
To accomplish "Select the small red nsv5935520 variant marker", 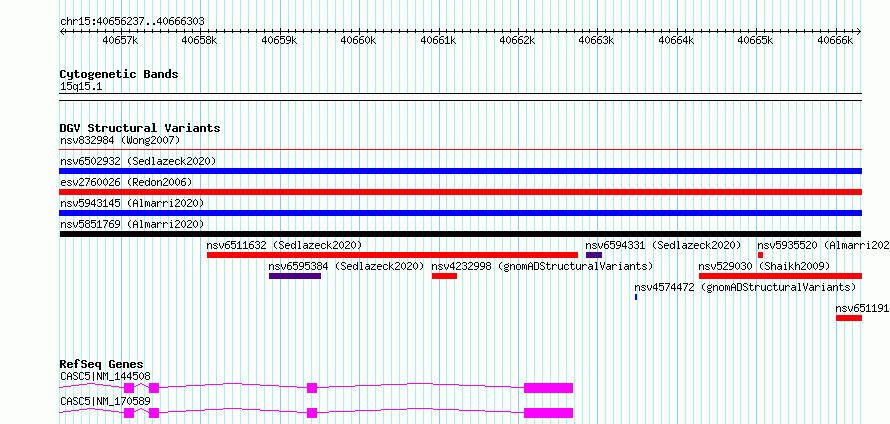I will point(760,255).
